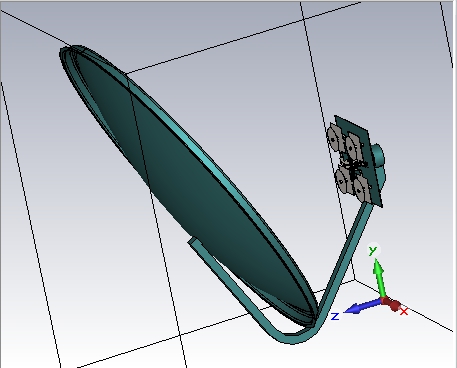The image size is (457, 368).
Task: Select the upper-right circular patch of the feed
Action: tap(353, 144)
